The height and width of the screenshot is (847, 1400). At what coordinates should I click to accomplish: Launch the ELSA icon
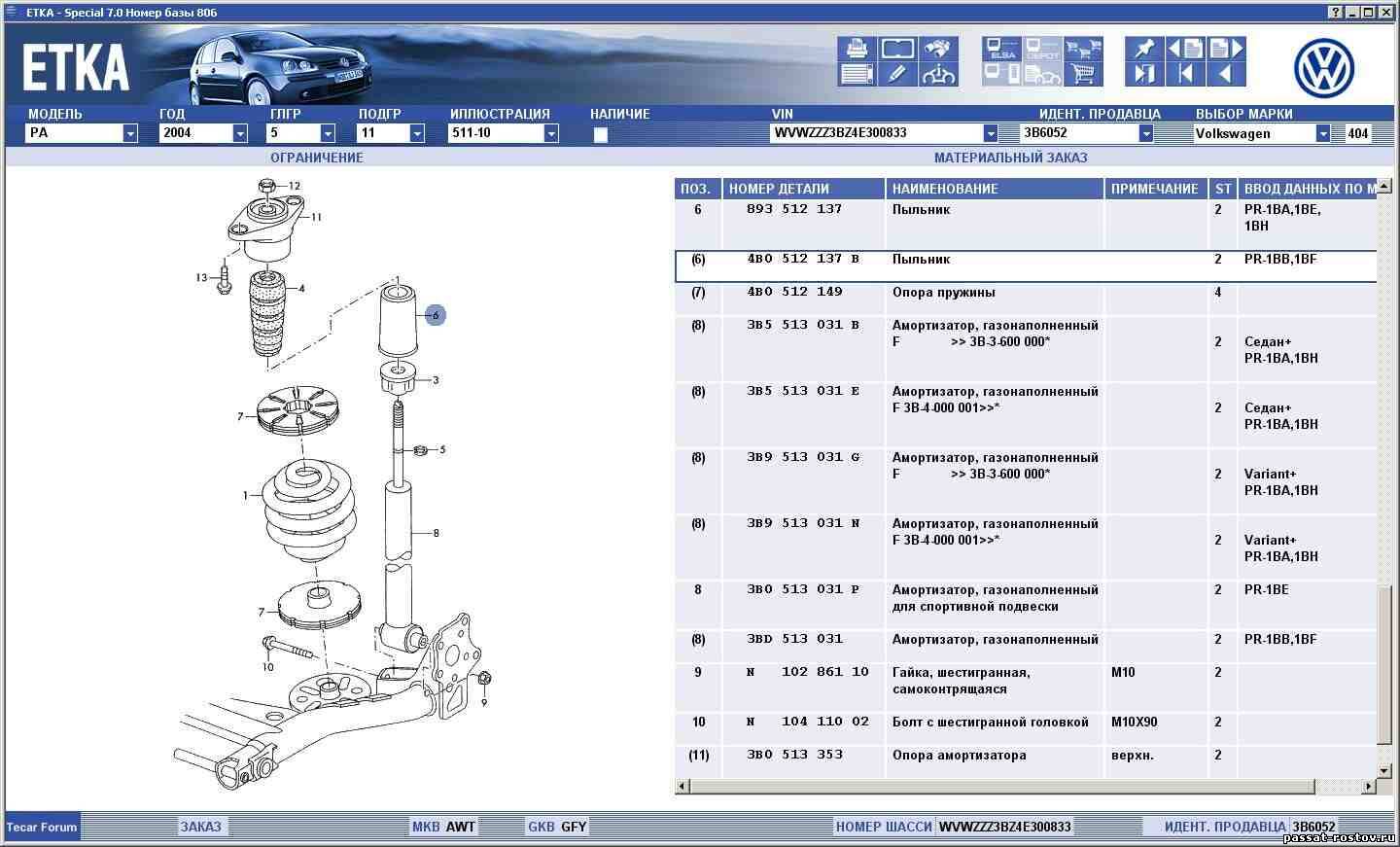1001,49
